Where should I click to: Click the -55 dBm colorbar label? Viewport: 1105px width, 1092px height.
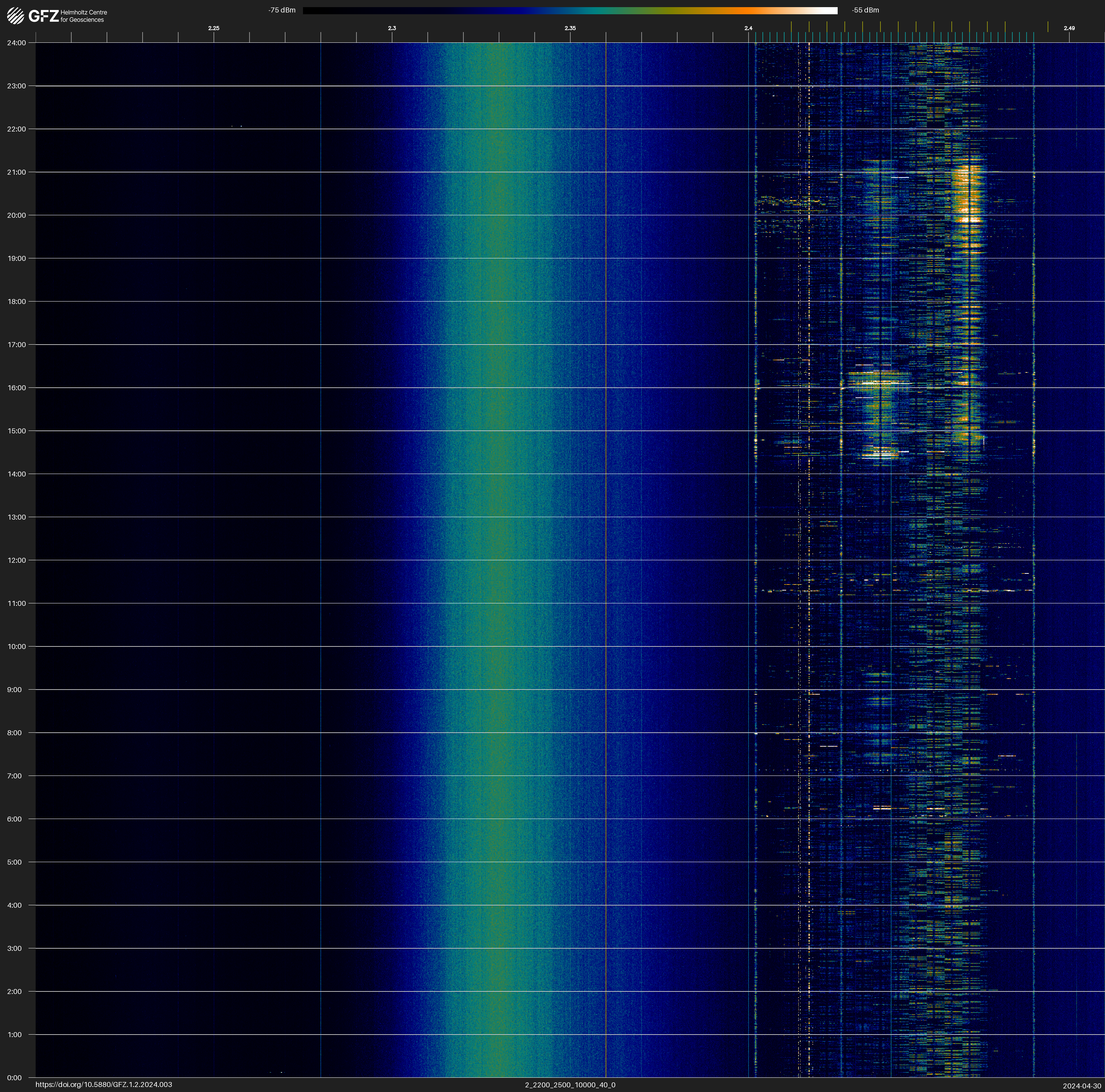click(x=865, y=10)
